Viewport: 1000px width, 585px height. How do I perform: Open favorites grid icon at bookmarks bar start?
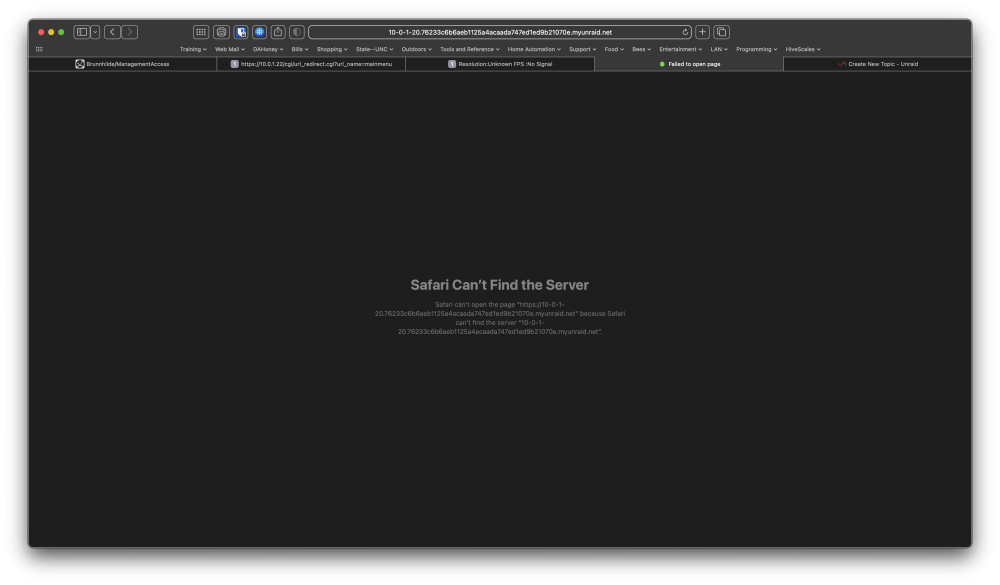(x=40, y=49)
